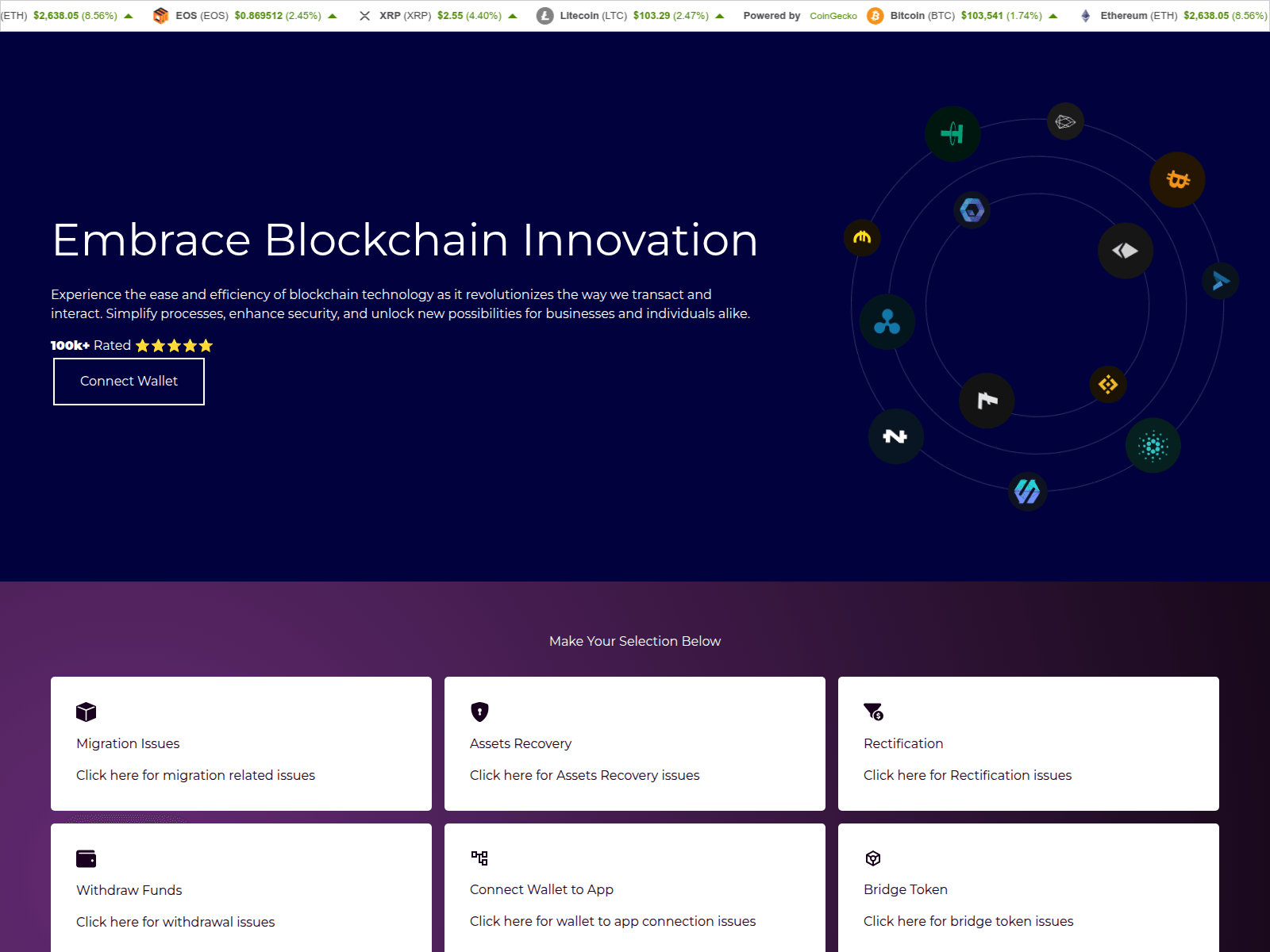This screenshot has width=1270, height=952.
Task: Click the EOS logo in the ticker bar
Action: point(161,15)
